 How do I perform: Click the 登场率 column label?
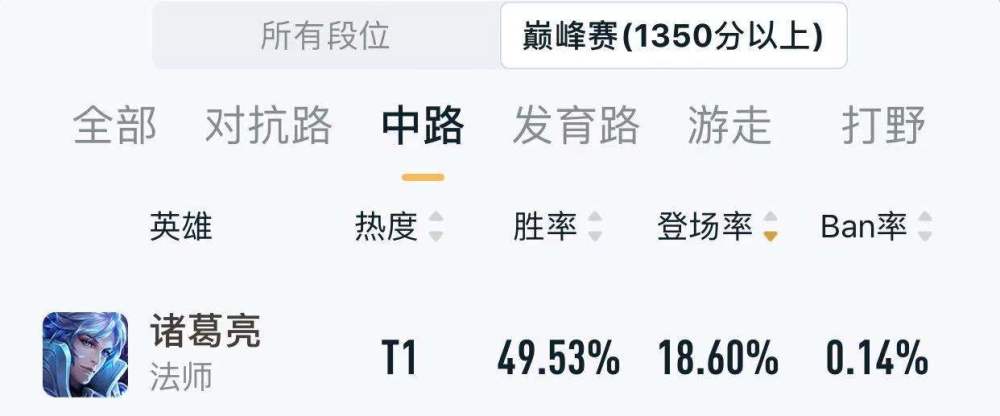[x=705, y=227]
